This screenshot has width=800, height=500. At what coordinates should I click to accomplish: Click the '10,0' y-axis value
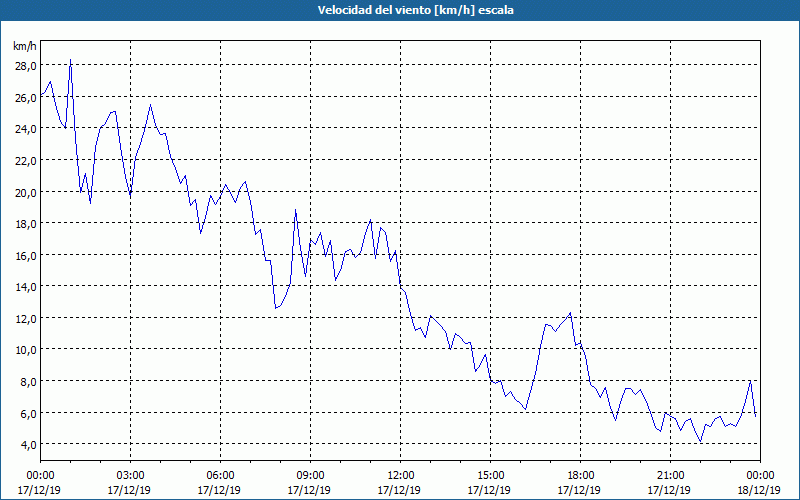(x=26, y=351)
